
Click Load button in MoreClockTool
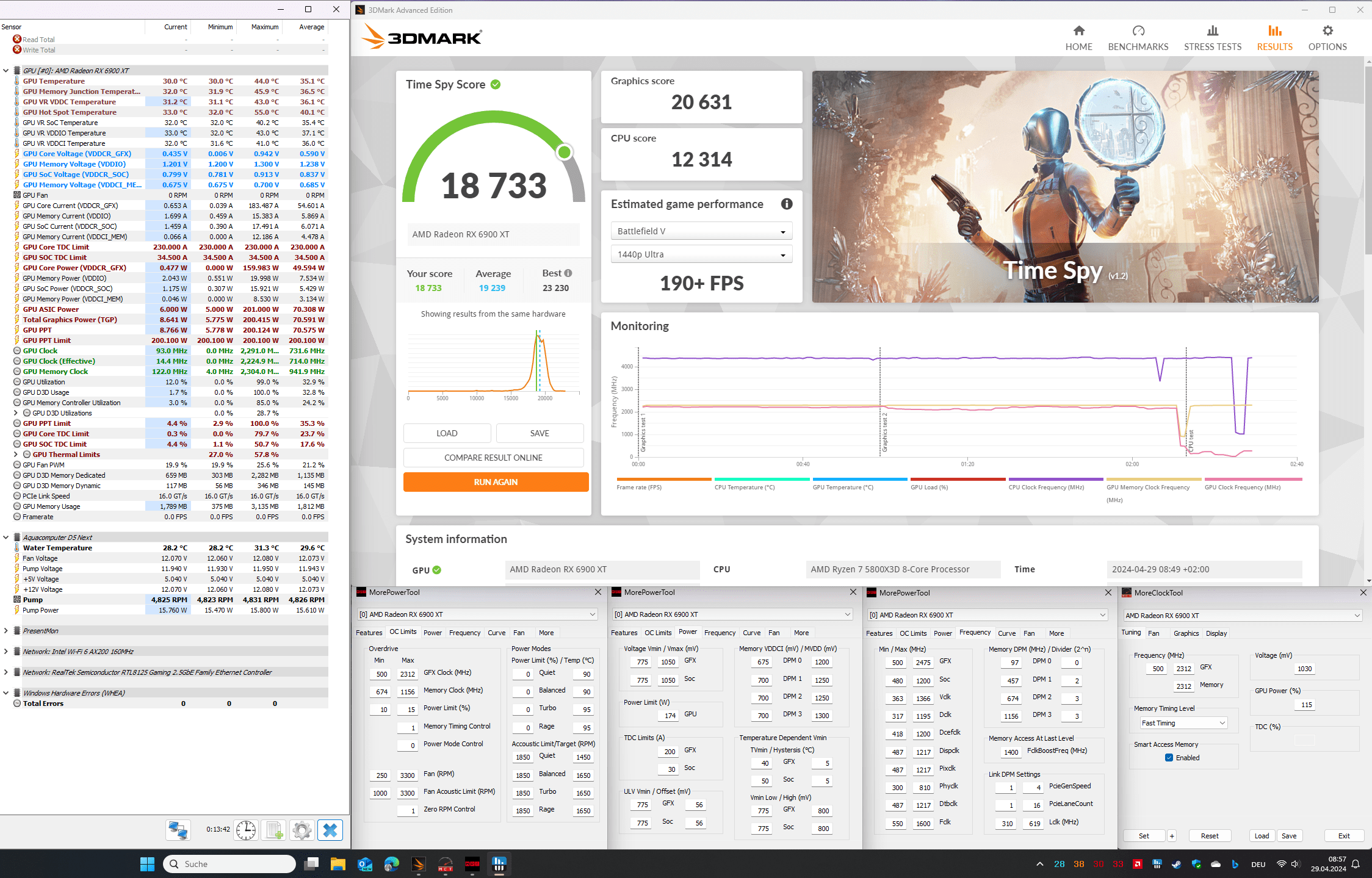[x=1262, y=836]
